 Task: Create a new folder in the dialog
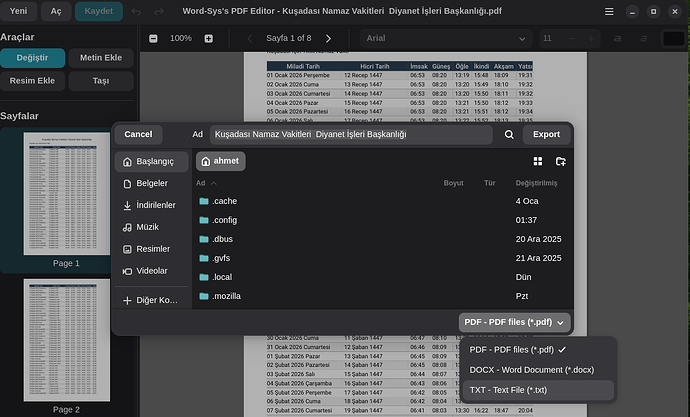[560, 161]
